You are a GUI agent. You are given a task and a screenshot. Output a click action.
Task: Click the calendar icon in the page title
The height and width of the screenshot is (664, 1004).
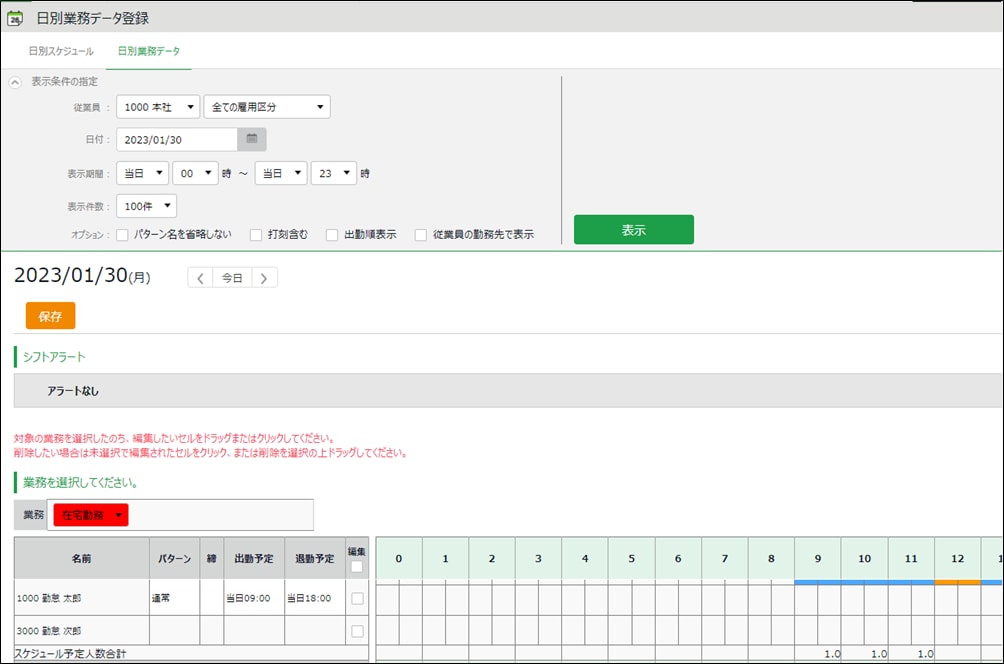pos(15,18)
